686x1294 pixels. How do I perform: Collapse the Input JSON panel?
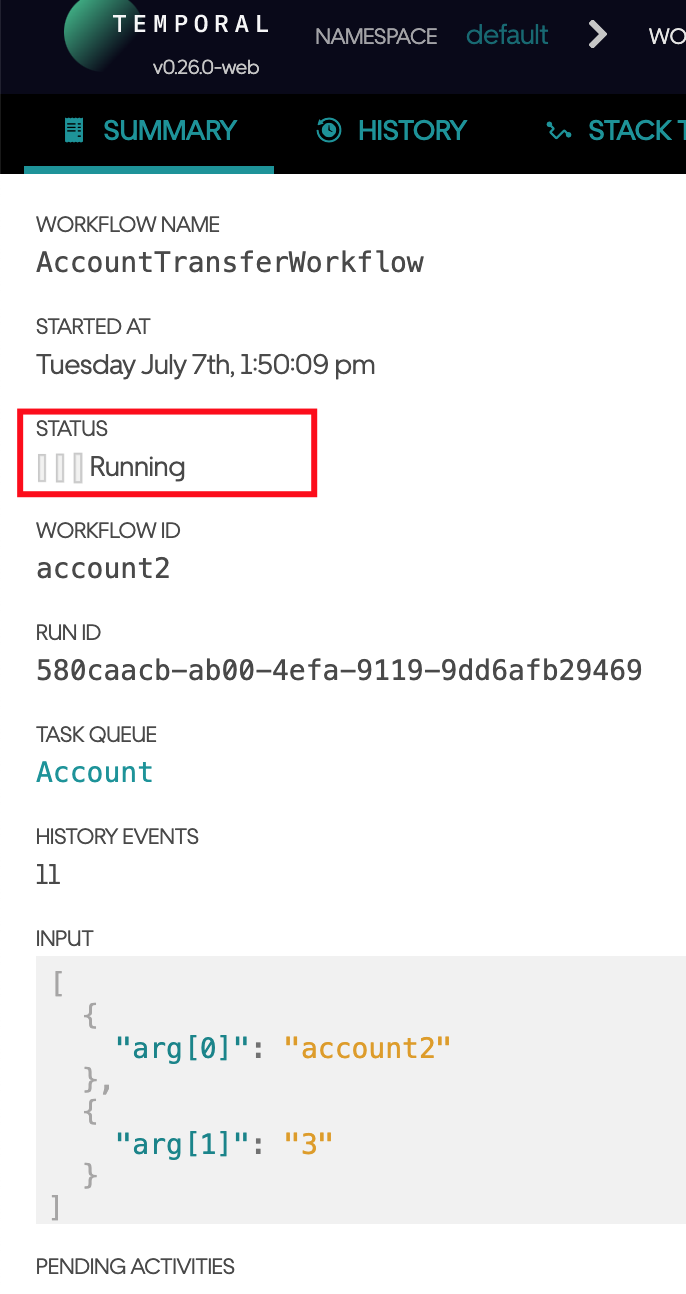click(64, 938)
